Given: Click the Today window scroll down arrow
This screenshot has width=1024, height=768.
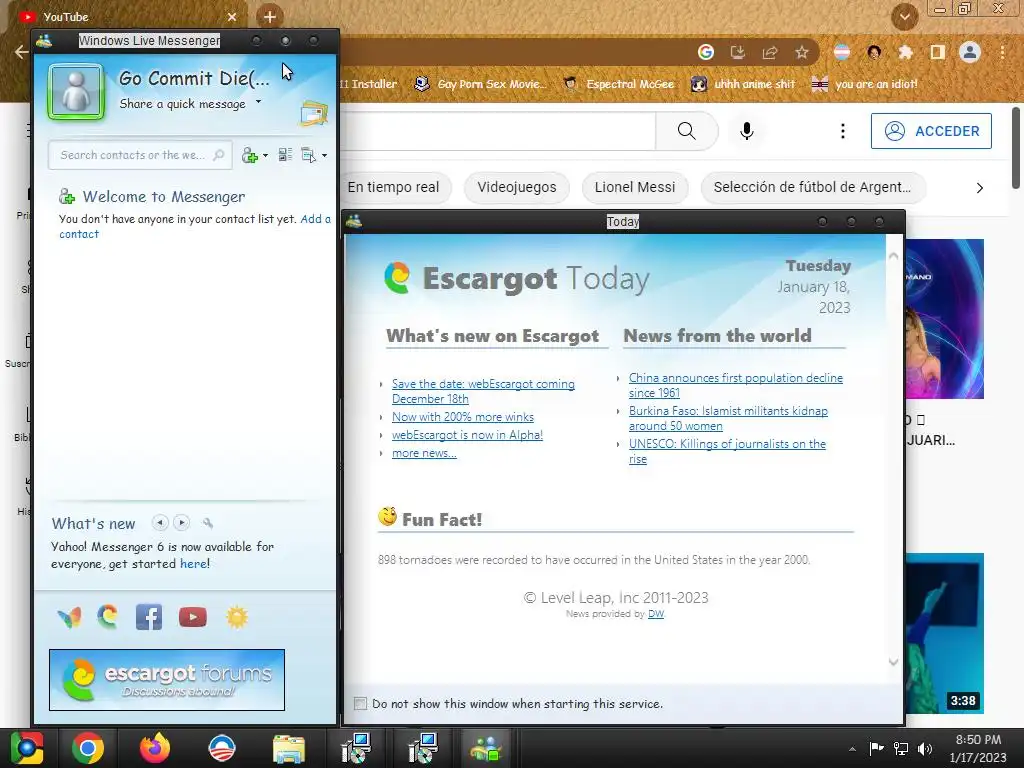Looking at the screenshot, I should [893, 662].
